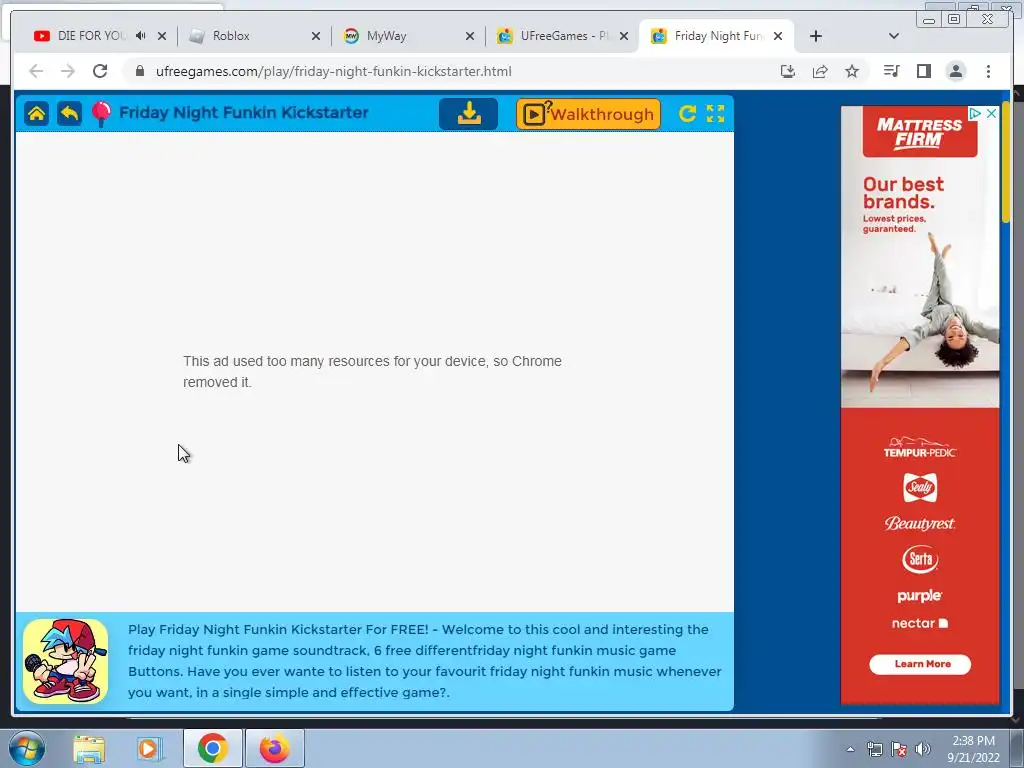Open the Action Center flag icon
Screen dimensions: 1024x768
899,749
